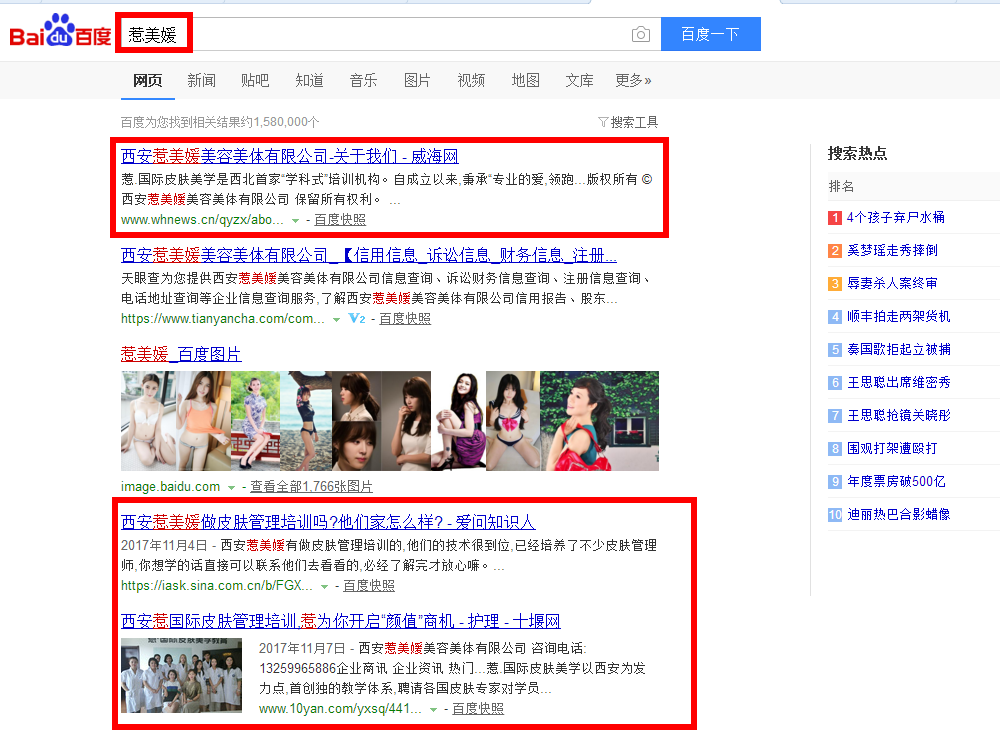Viewport: 1000px width, 734px height.
Task: Open hot search 秦国歌拒起立被捕
Action: click(x=899, y=349)
